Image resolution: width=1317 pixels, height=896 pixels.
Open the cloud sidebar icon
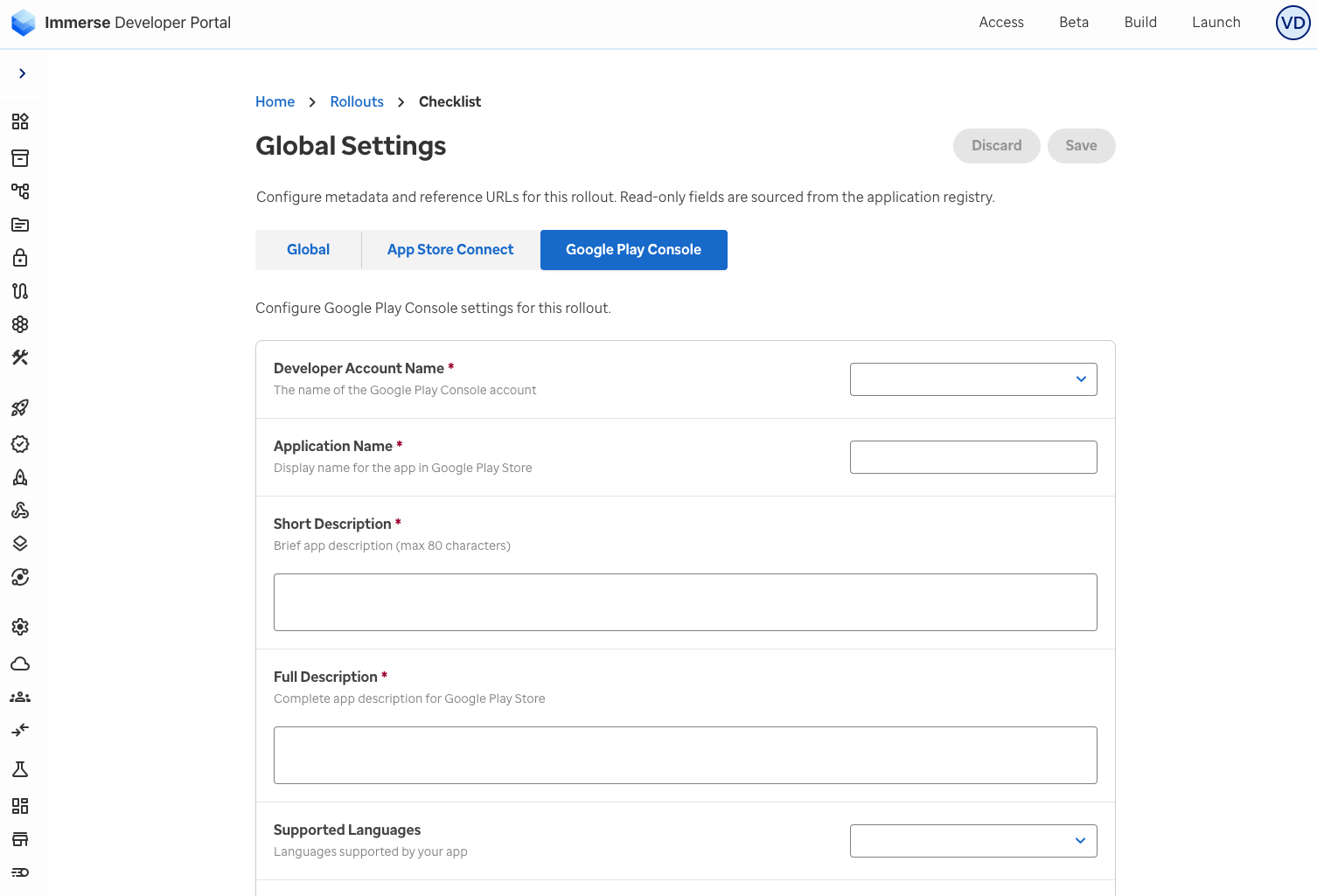[20, 663]
